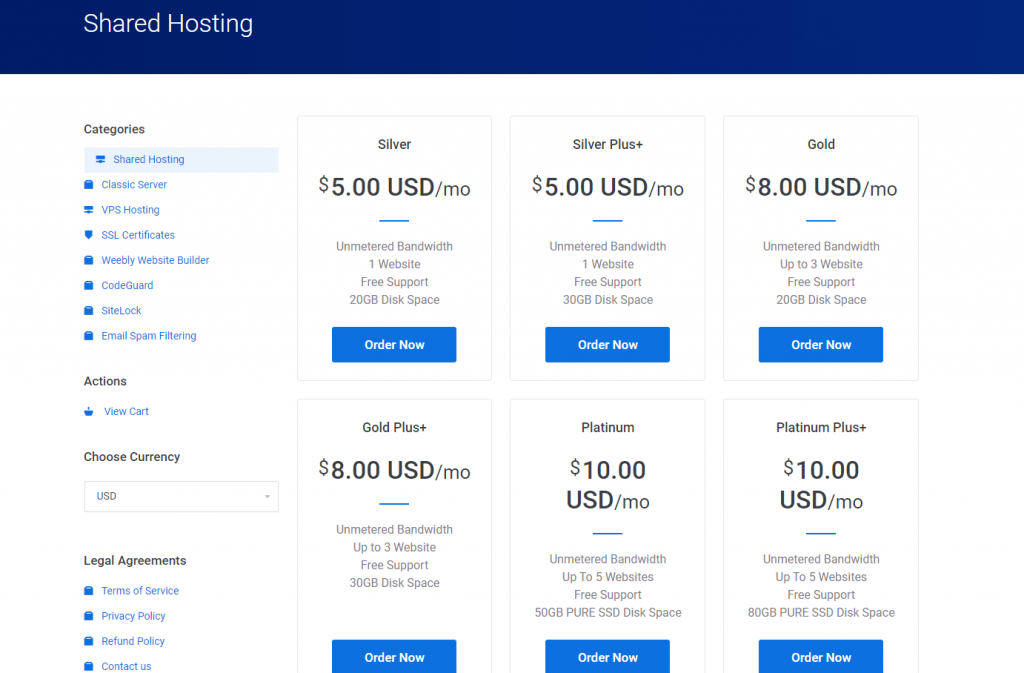The height and width of the screenshot is (673, 1024).
Task: Click the icon beside Weebly Website Builder
Action: point(89,260)
